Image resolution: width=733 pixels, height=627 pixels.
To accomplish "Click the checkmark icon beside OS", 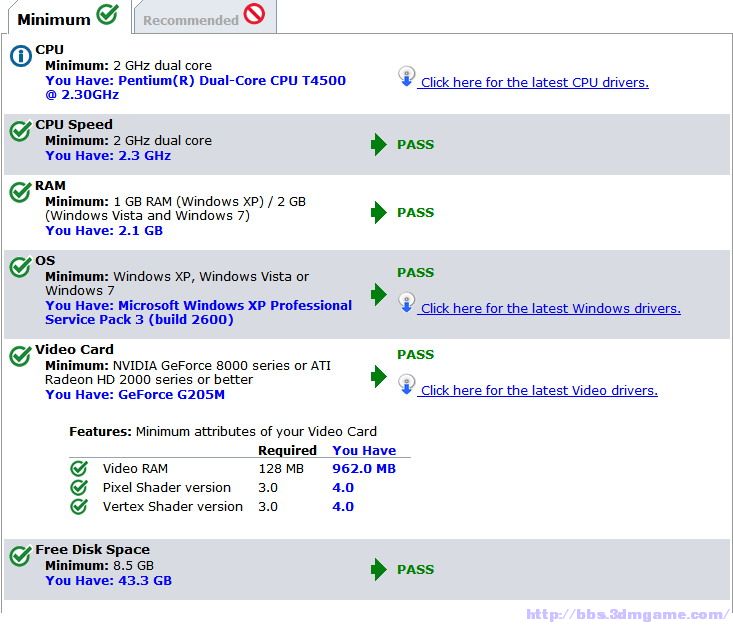I will coord(21,267).
